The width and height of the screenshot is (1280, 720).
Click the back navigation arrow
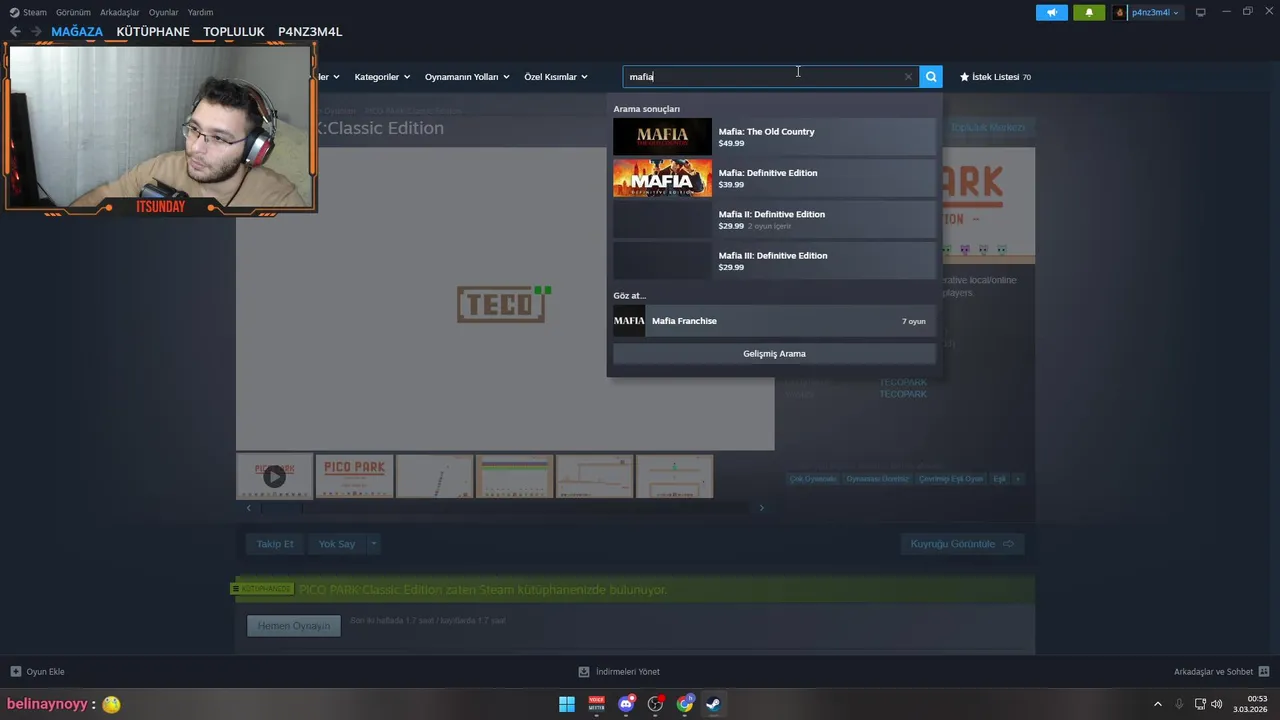pos(15,32)
